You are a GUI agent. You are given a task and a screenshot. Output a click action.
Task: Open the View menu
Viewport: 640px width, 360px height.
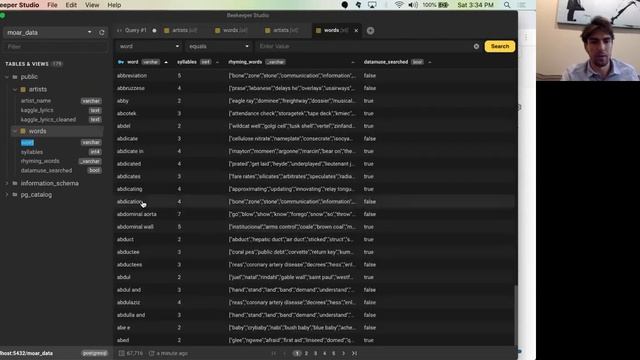coord(92,5)
